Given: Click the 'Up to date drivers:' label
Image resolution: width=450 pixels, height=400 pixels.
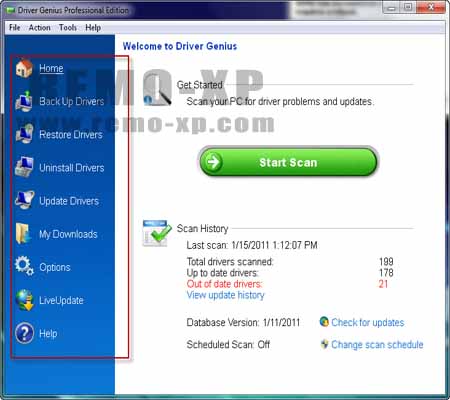Looking at the screenshot, I should 222,273.
